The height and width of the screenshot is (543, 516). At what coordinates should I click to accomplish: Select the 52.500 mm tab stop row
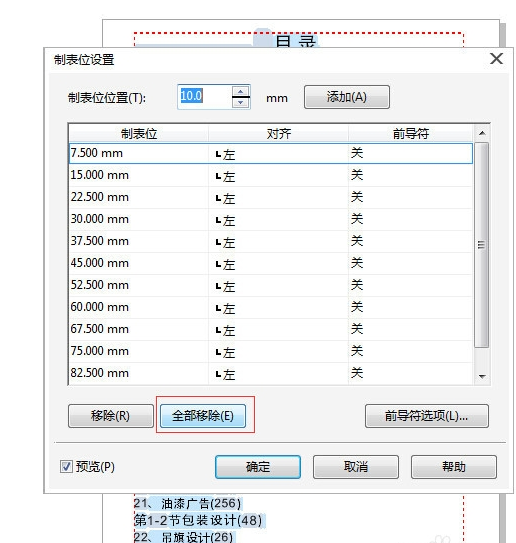271,285
